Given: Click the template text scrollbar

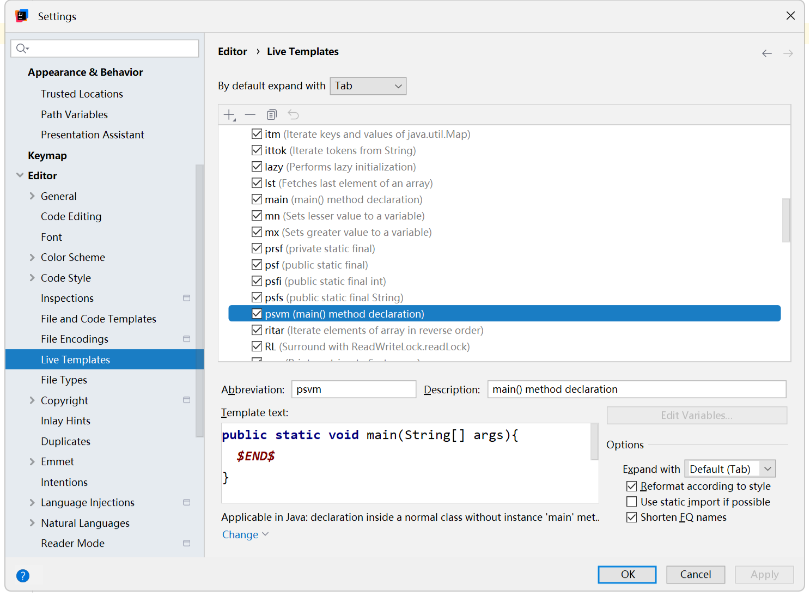Looking at the screenshot, I should coord(594,441).
